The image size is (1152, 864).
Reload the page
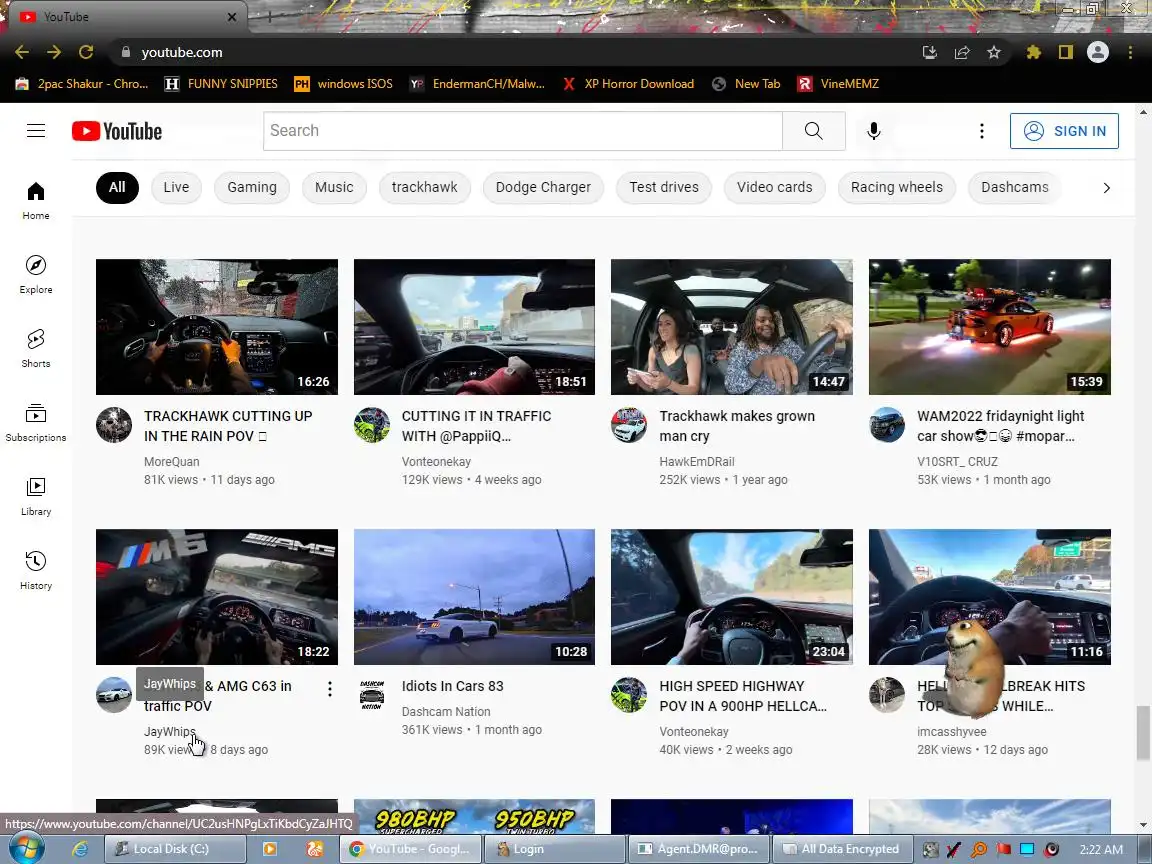tap(86, 52)
